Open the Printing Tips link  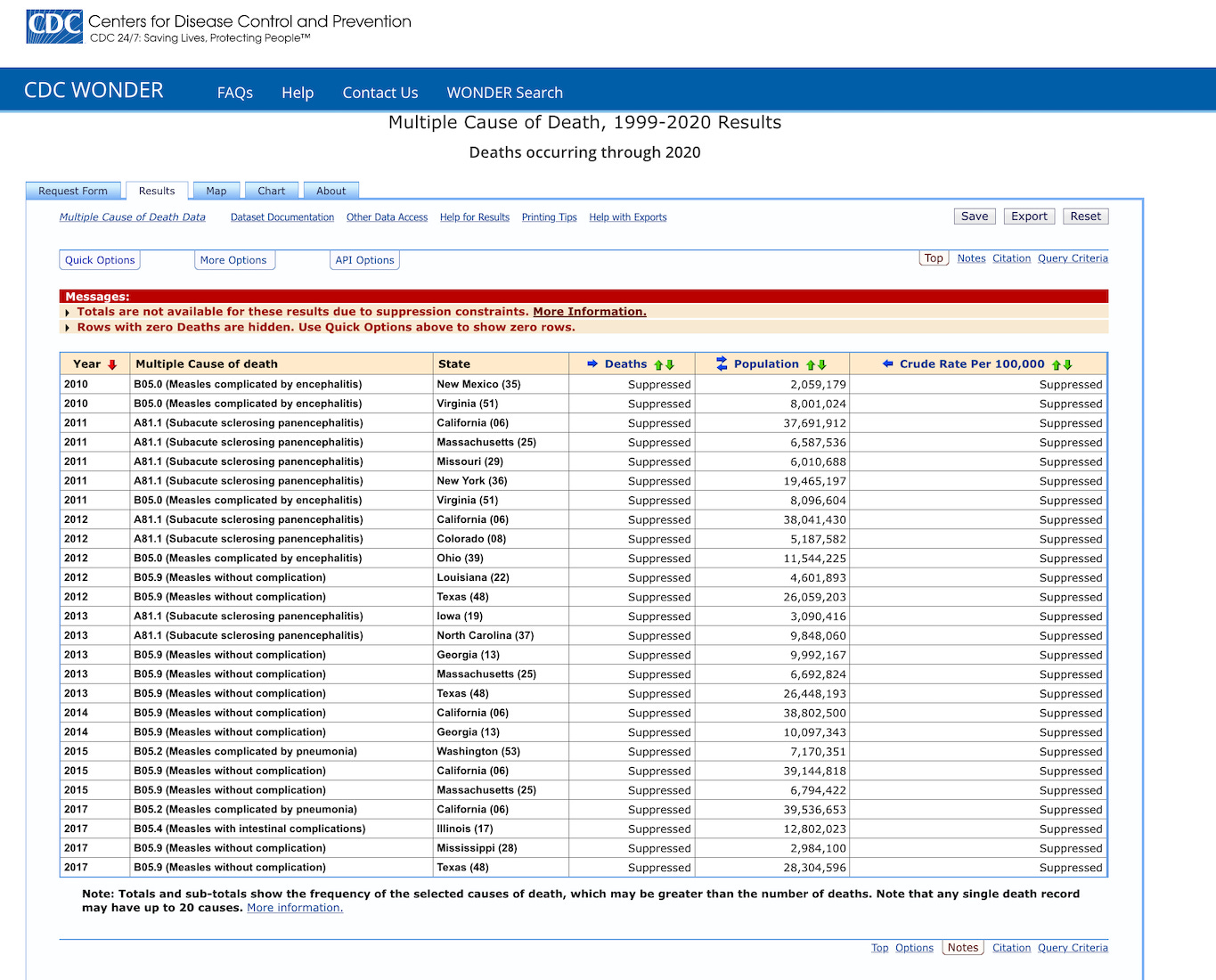click(550, 217)
